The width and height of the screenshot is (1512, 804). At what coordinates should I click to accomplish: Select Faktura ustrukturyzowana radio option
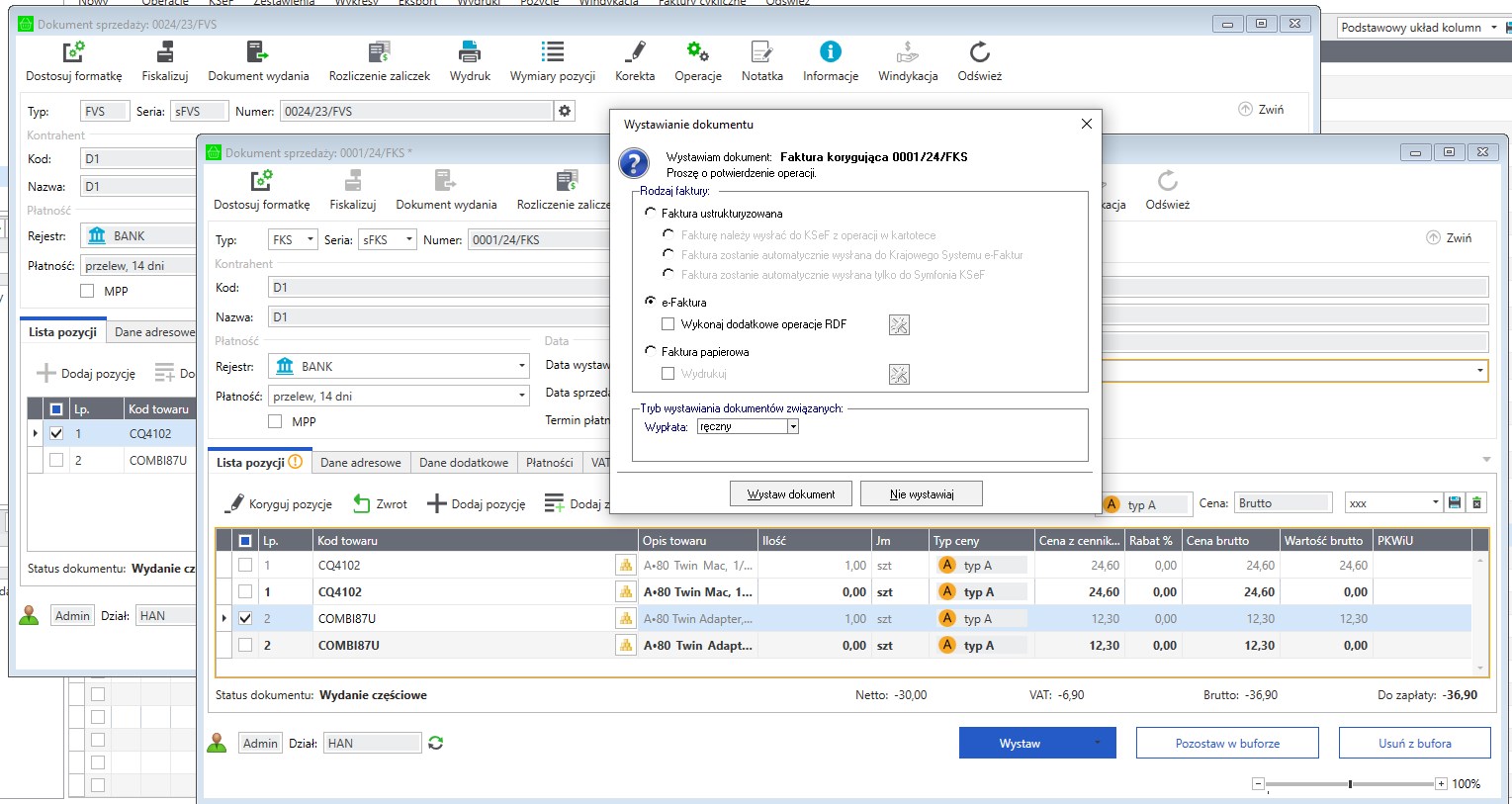point(651,213)
